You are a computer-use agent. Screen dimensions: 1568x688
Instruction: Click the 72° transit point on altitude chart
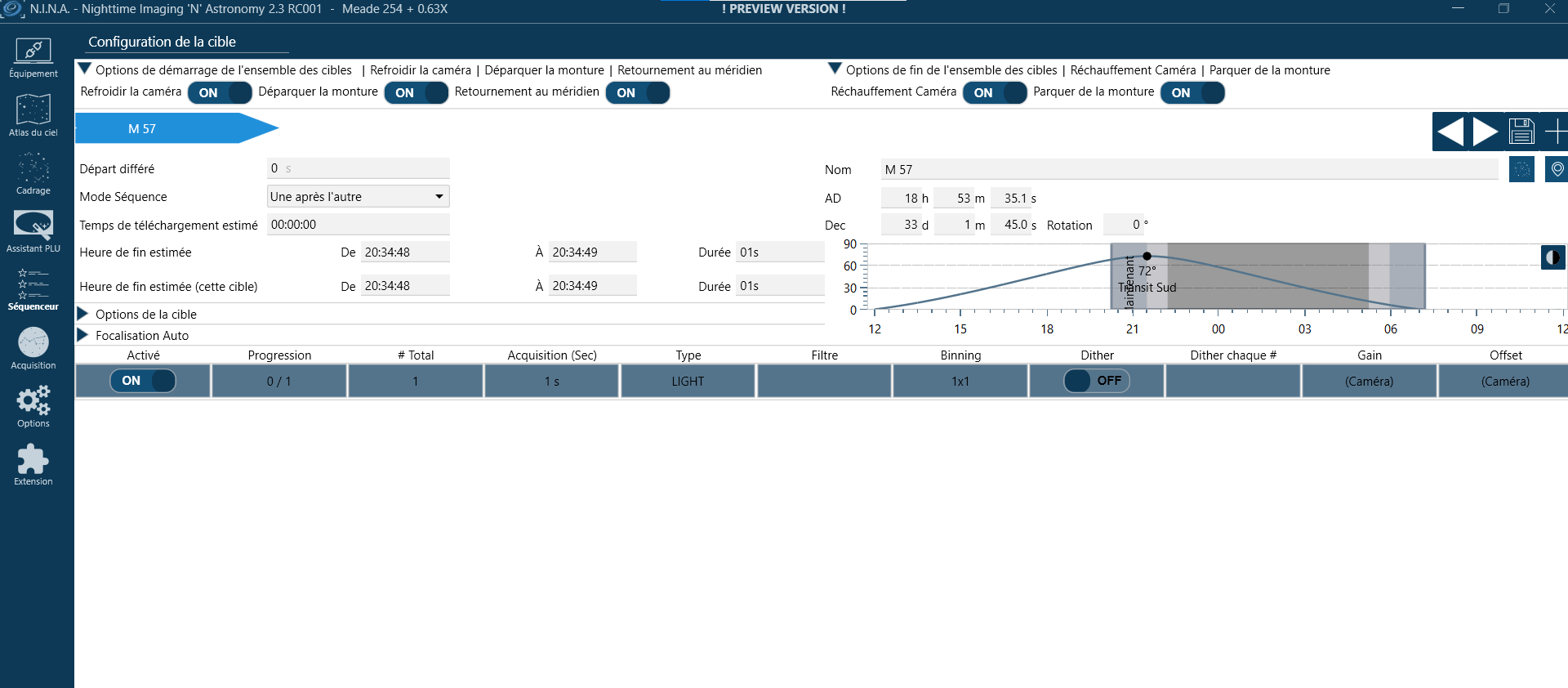tap(1147, 256)
